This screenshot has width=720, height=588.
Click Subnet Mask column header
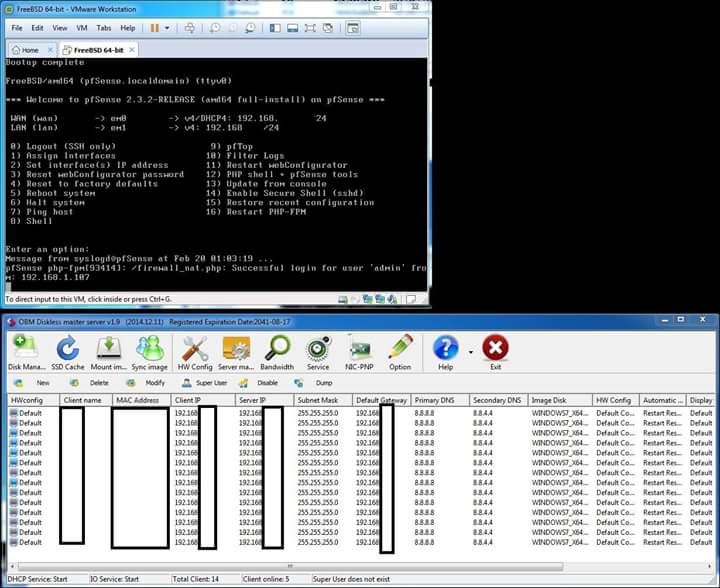(323, 400)
